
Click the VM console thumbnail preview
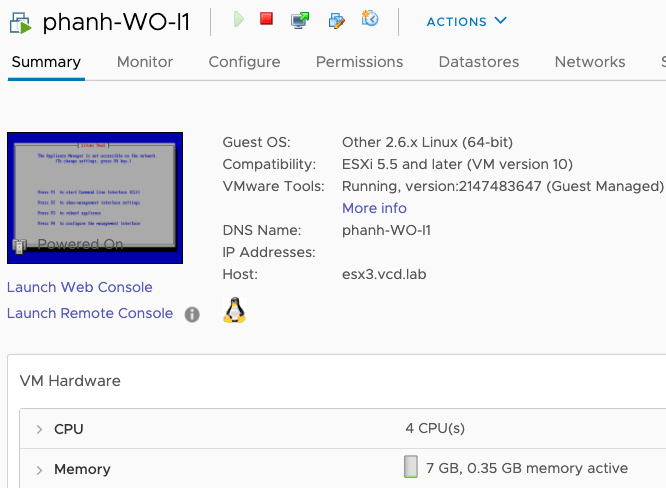tap(95, 197)
